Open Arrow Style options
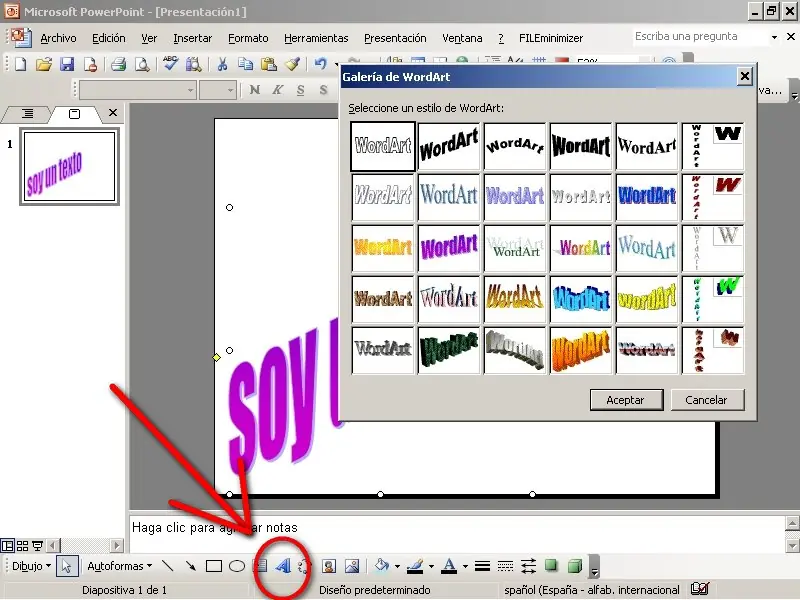800x600 pixels. (x=528, y=566)
